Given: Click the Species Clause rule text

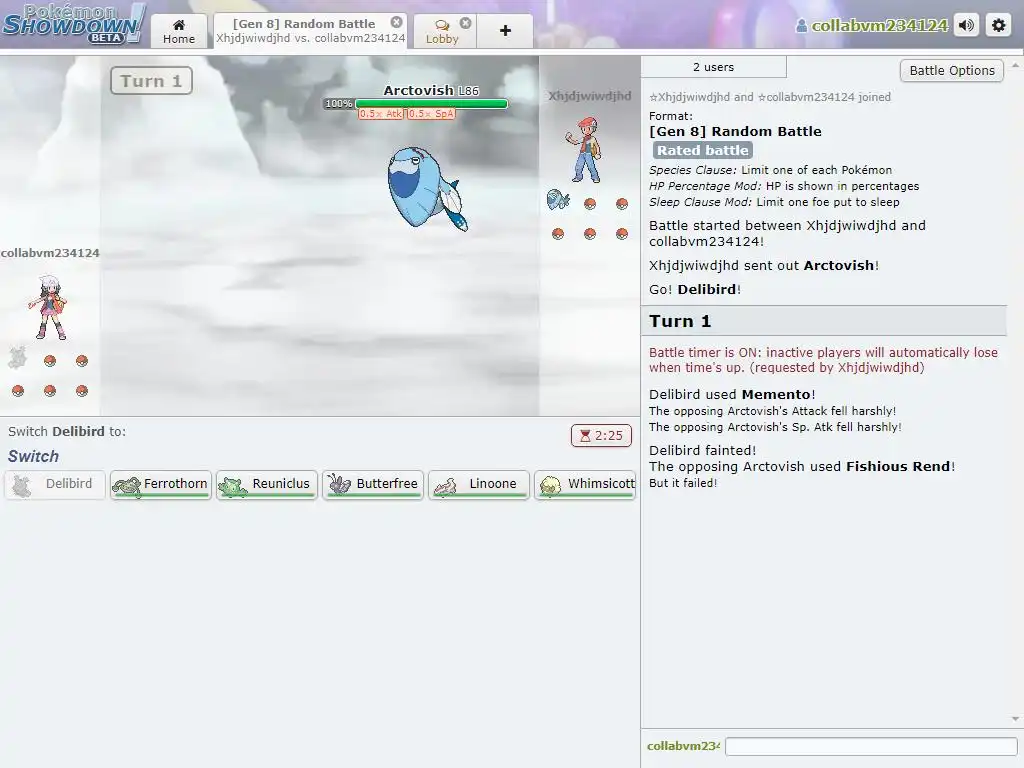Looking at the screenshot, I should click(770, 170).
